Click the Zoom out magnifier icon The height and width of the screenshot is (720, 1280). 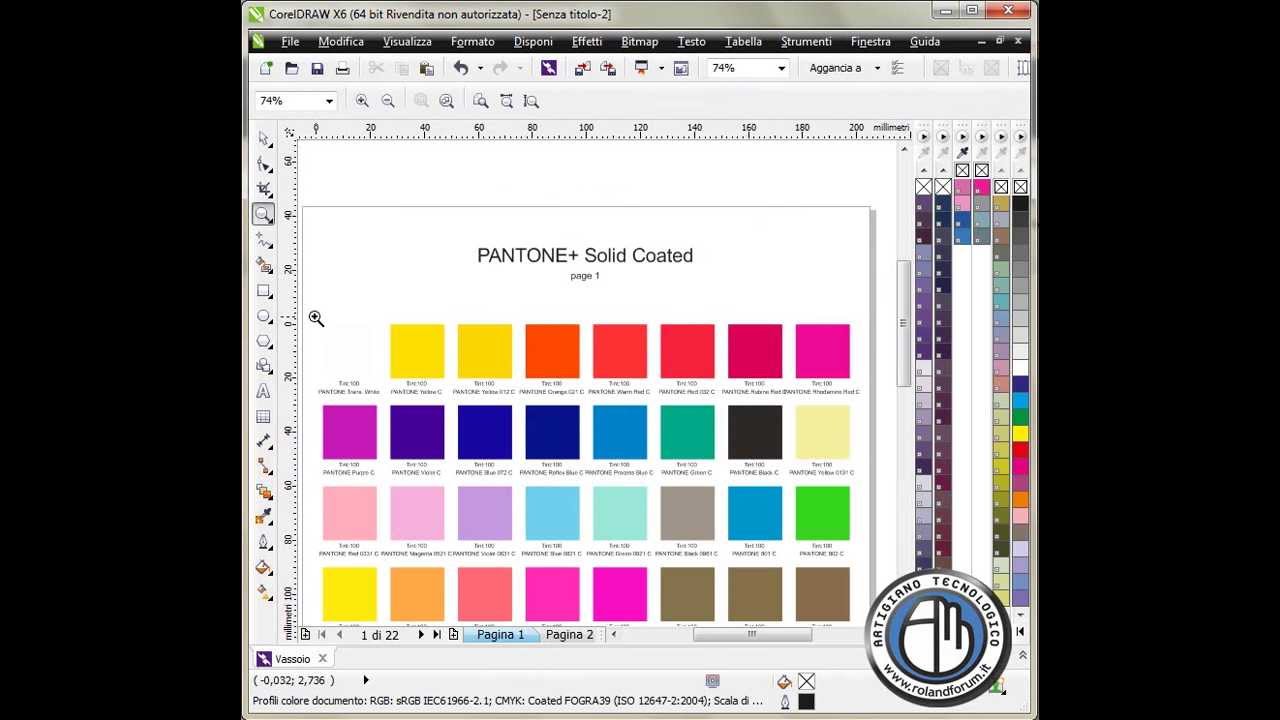(388, 101)
